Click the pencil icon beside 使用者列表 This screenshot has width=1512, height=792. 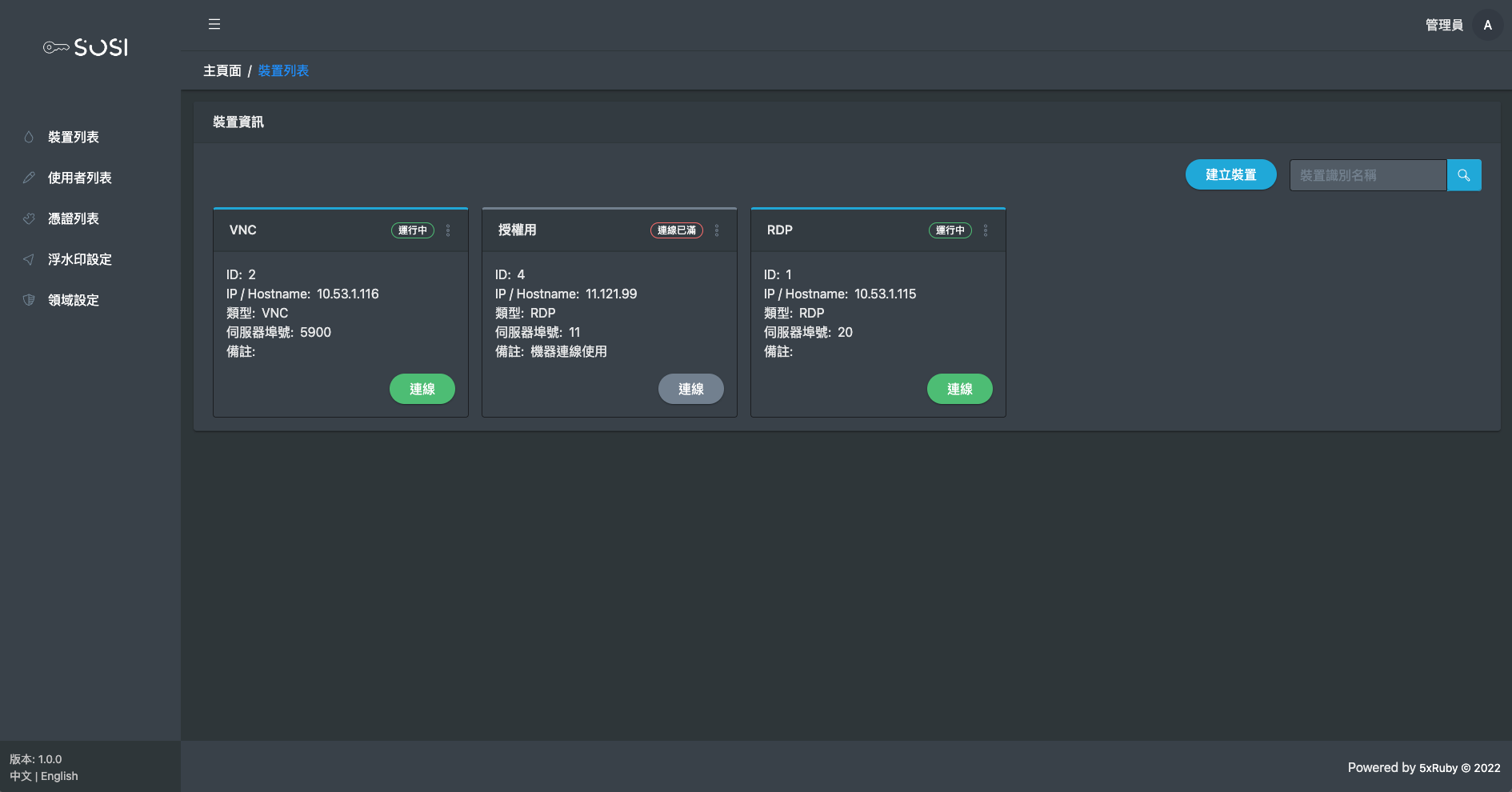(x=29, y=178)
